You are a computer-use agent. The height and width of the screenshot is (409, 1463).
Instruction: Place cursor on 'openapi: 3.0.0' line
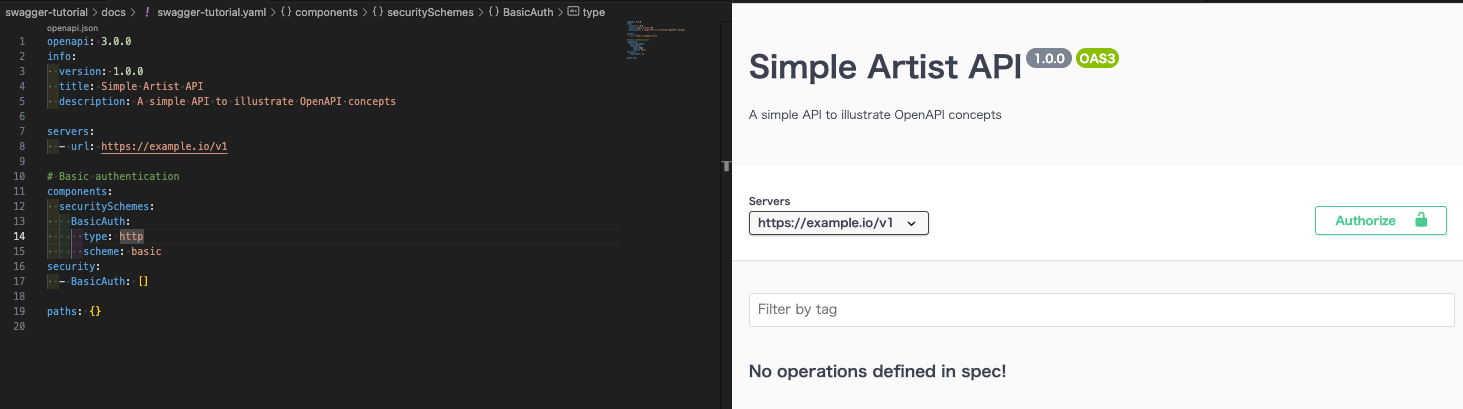(89, 42)
